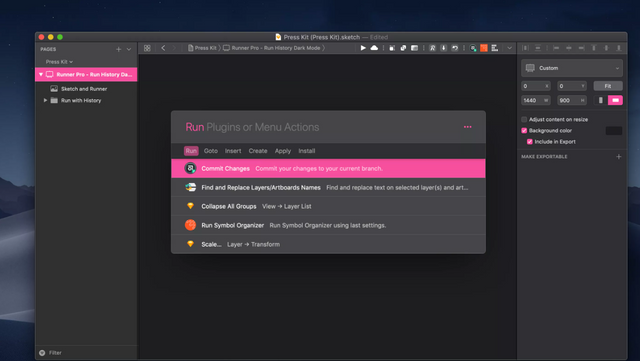Viewport: 640px width, 361px height.
Task: Click the align bottom icon in inspector
Action: (x=619, y=48)
